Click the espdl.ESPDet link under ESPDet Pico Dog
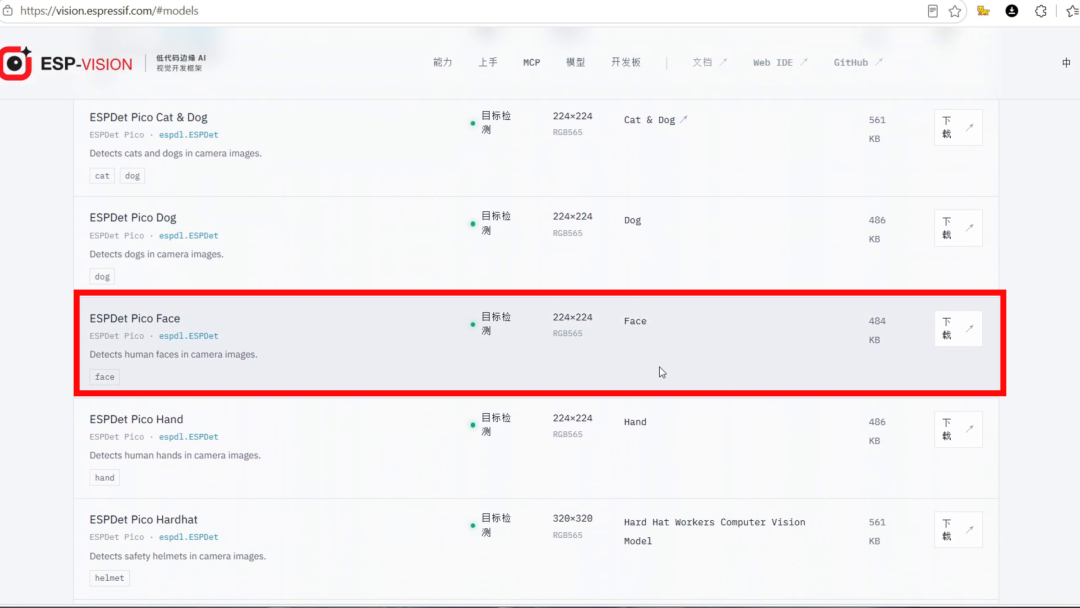The width and height of the screenshot is (1080, 608). point(188,235)
